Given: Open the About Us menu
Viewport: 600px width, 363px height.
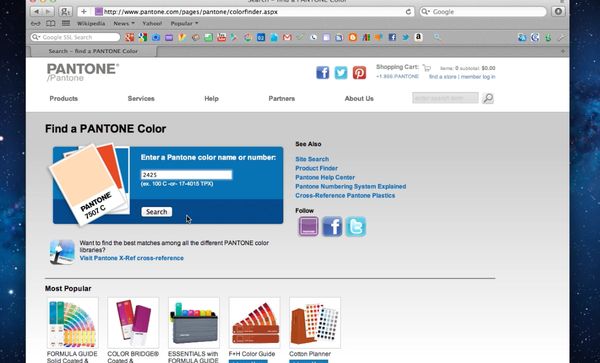Looking at the screenshot, I should (x=359, y=98).
